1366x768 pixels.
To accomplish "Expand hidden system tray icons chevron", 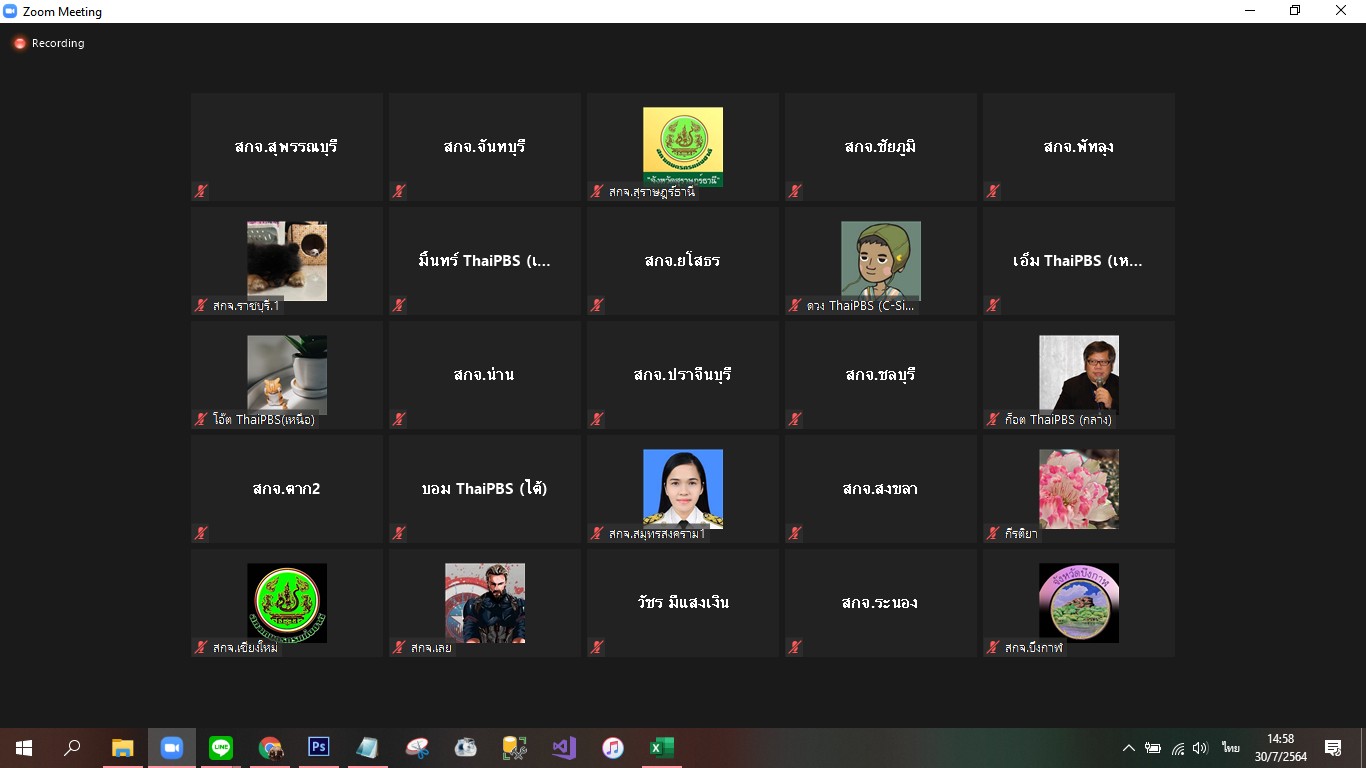I will pyautogui.click(x=1128, y=748).
